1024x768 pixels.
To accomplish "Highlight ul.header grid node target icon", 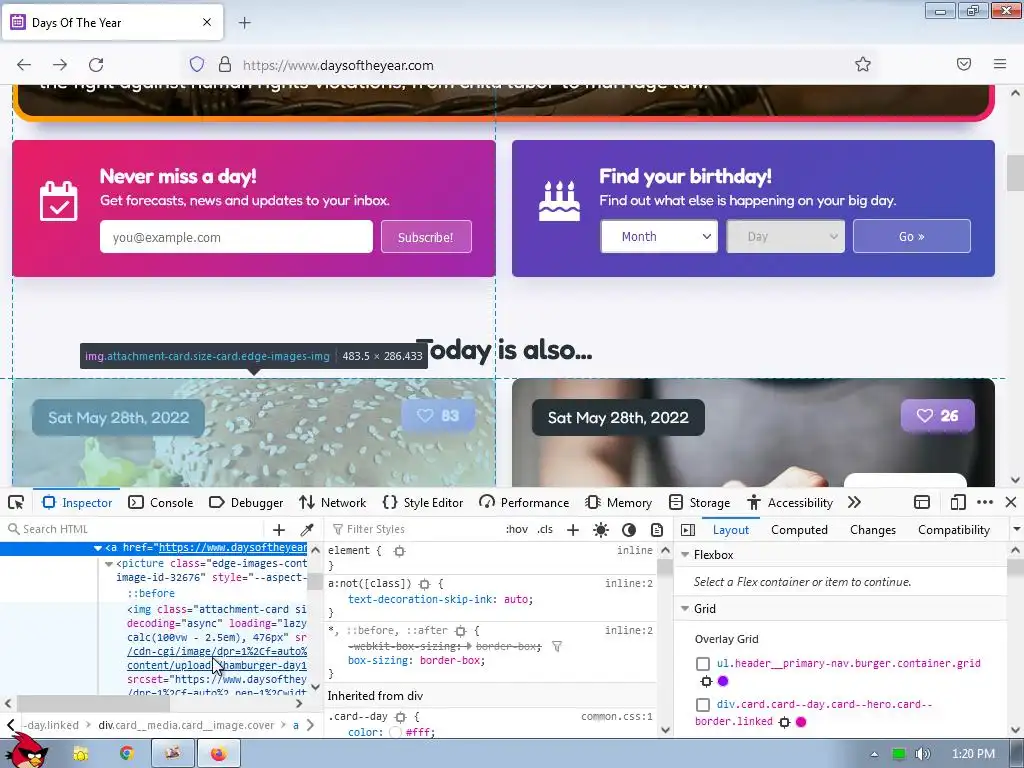I will coord(706,681).
